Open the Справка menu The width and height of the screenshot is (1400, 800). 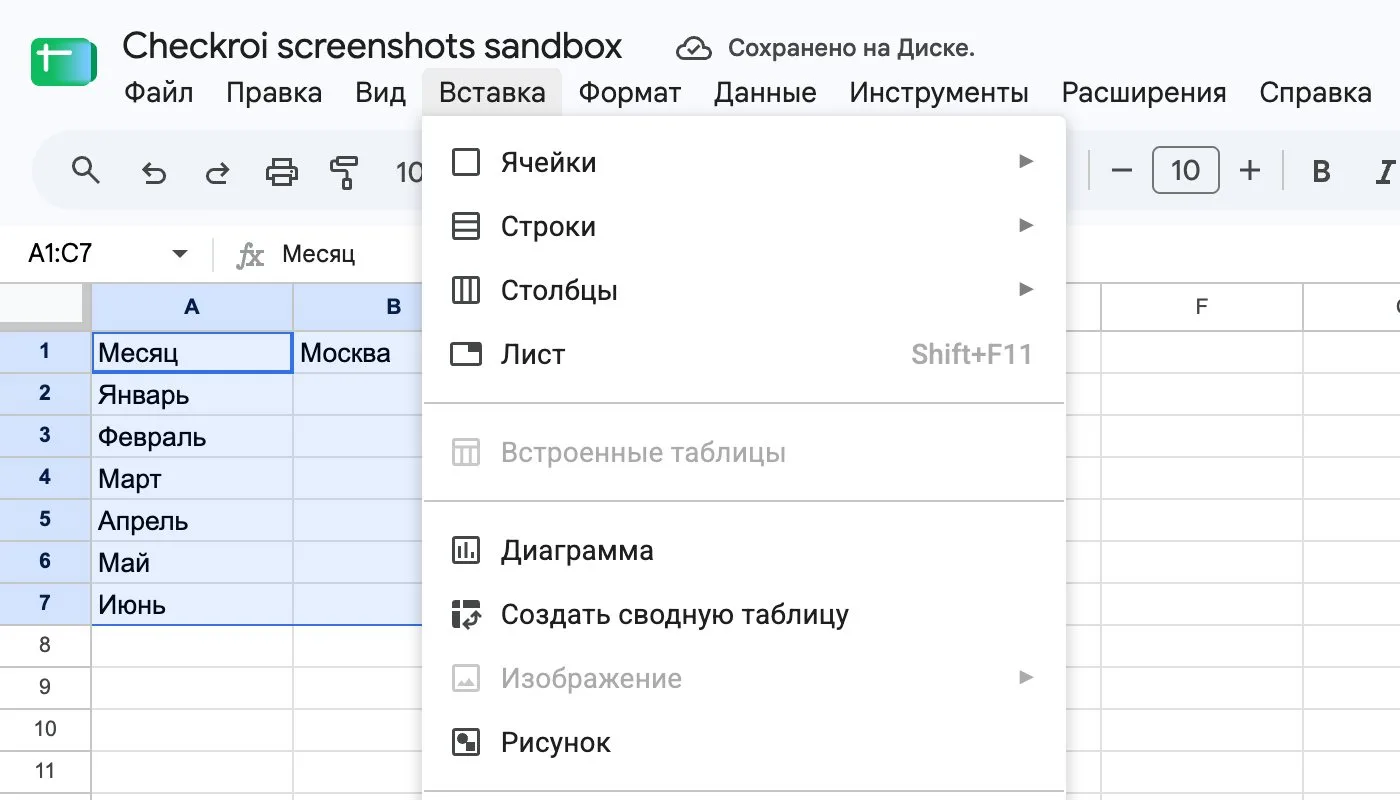click(x=1315, y=93)
